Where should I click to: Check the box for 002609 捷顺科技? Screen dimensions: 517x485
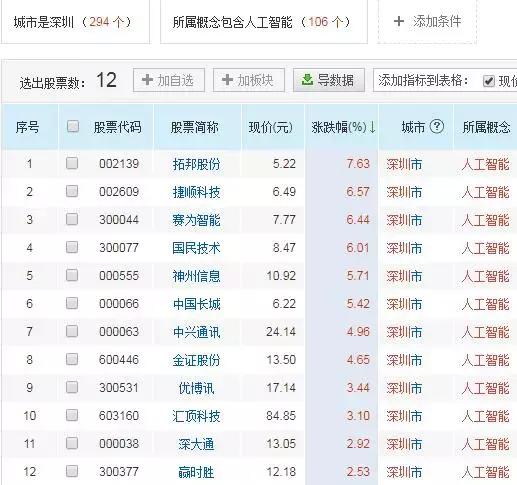pyautogui.click(x=72, y=191)
